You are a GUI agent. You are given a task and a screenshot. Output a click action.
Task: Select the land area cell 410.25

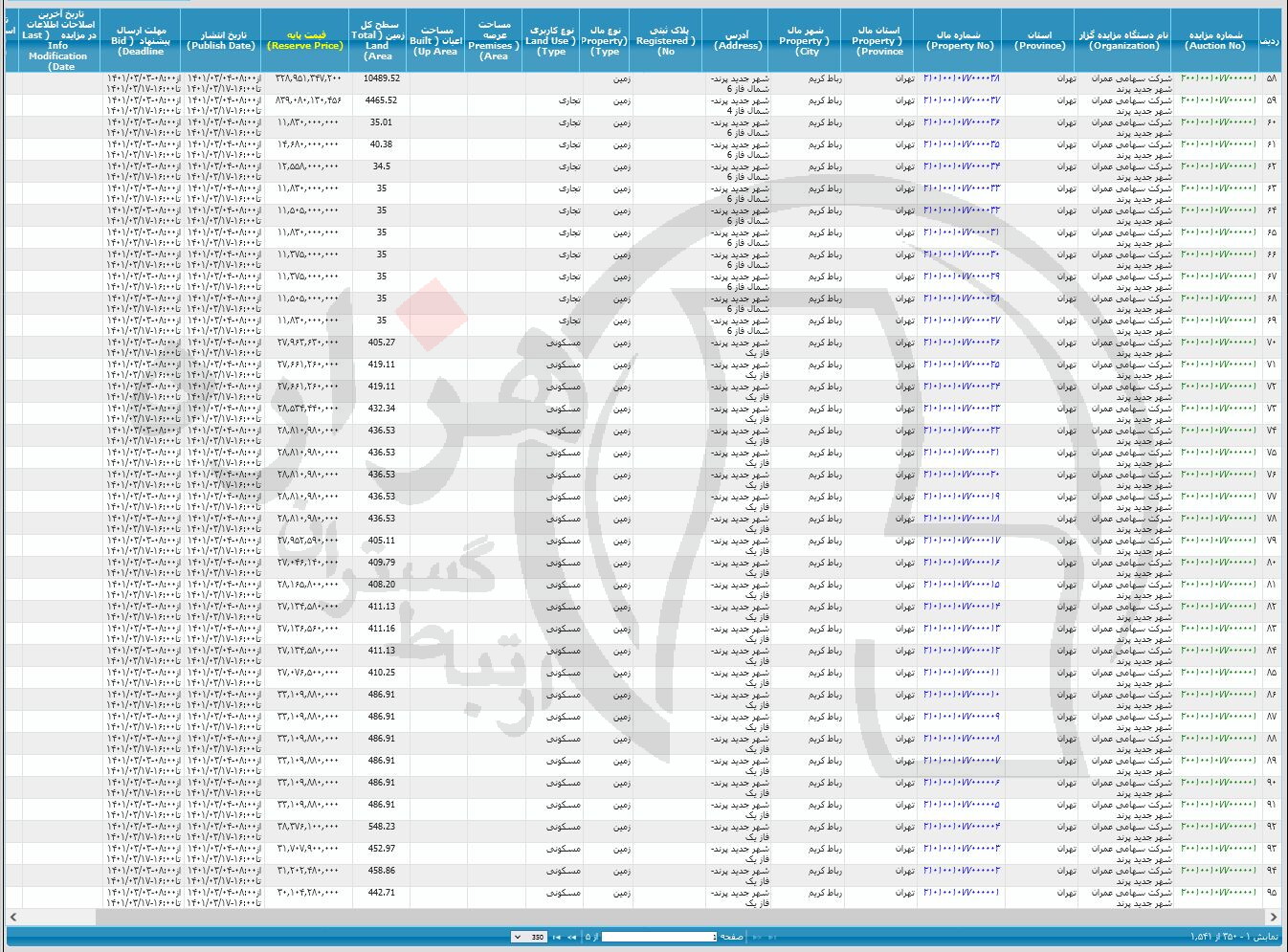tap(381, 673)
